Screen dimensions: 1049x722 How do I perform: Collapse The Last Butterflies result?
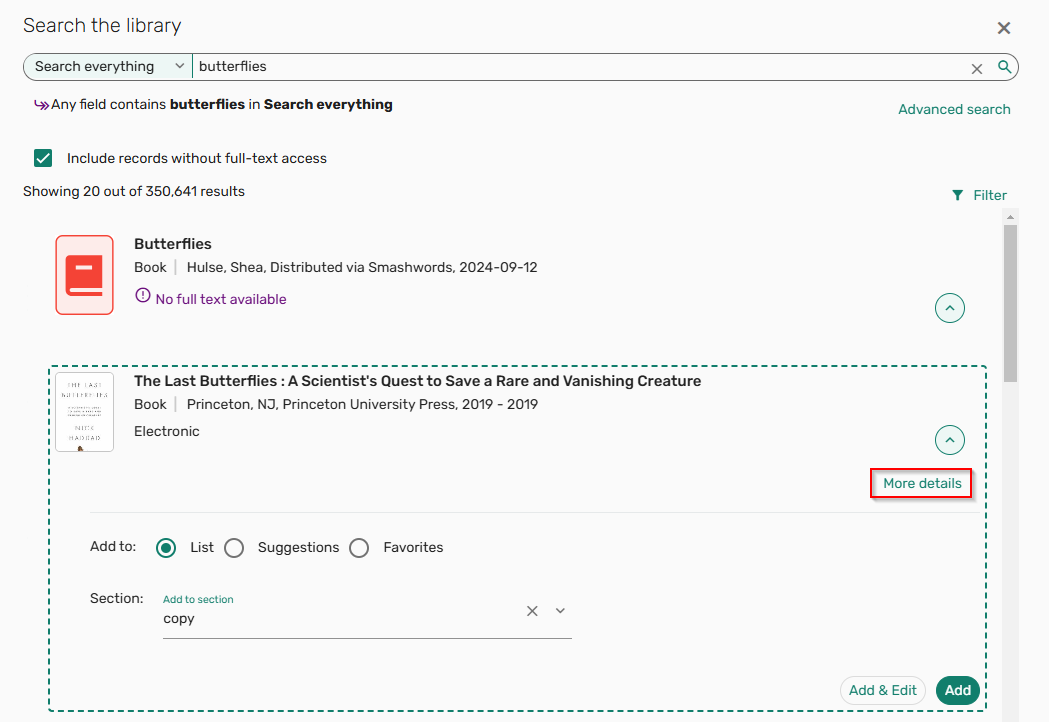click(x=949, y=439)
